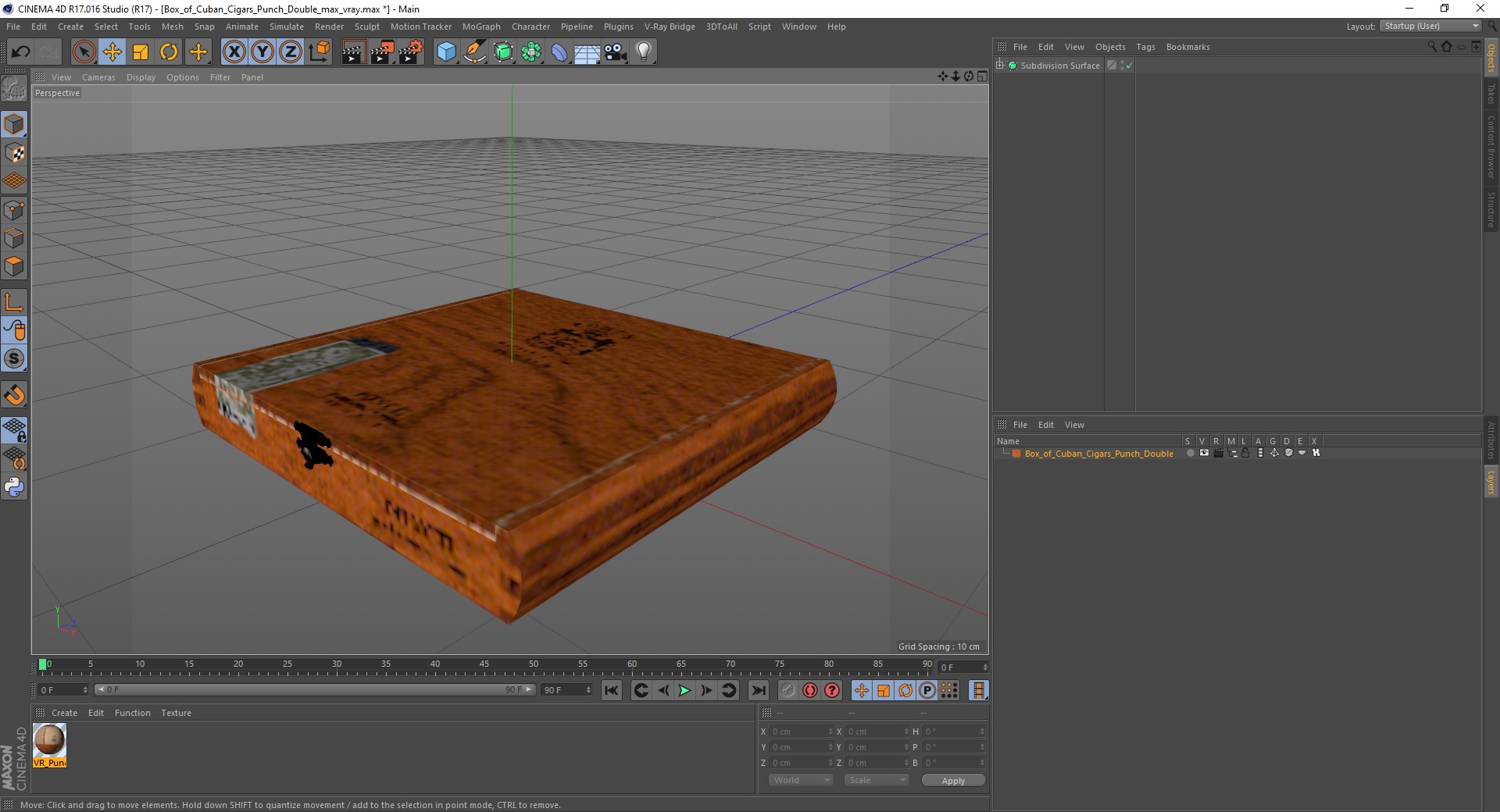This screenshot has height=812, width=1500.
Task: Open the Python script icon
Action: pyautogui.click(x=14, y=487)
